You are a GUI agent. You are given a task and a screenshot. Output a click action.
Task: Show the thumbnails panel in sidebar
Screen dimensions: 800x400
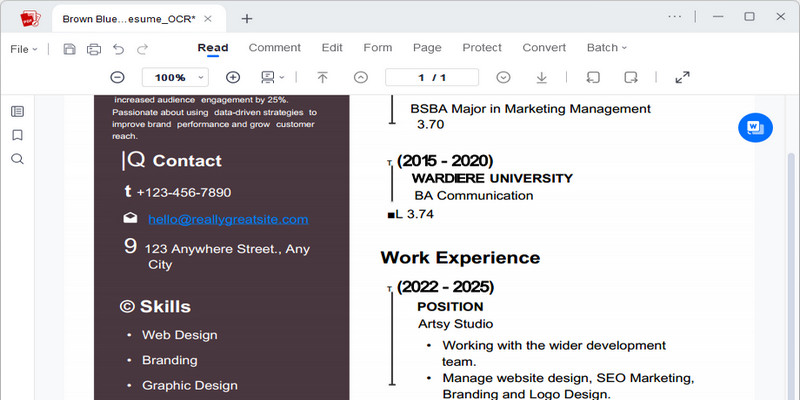point(17,111)
